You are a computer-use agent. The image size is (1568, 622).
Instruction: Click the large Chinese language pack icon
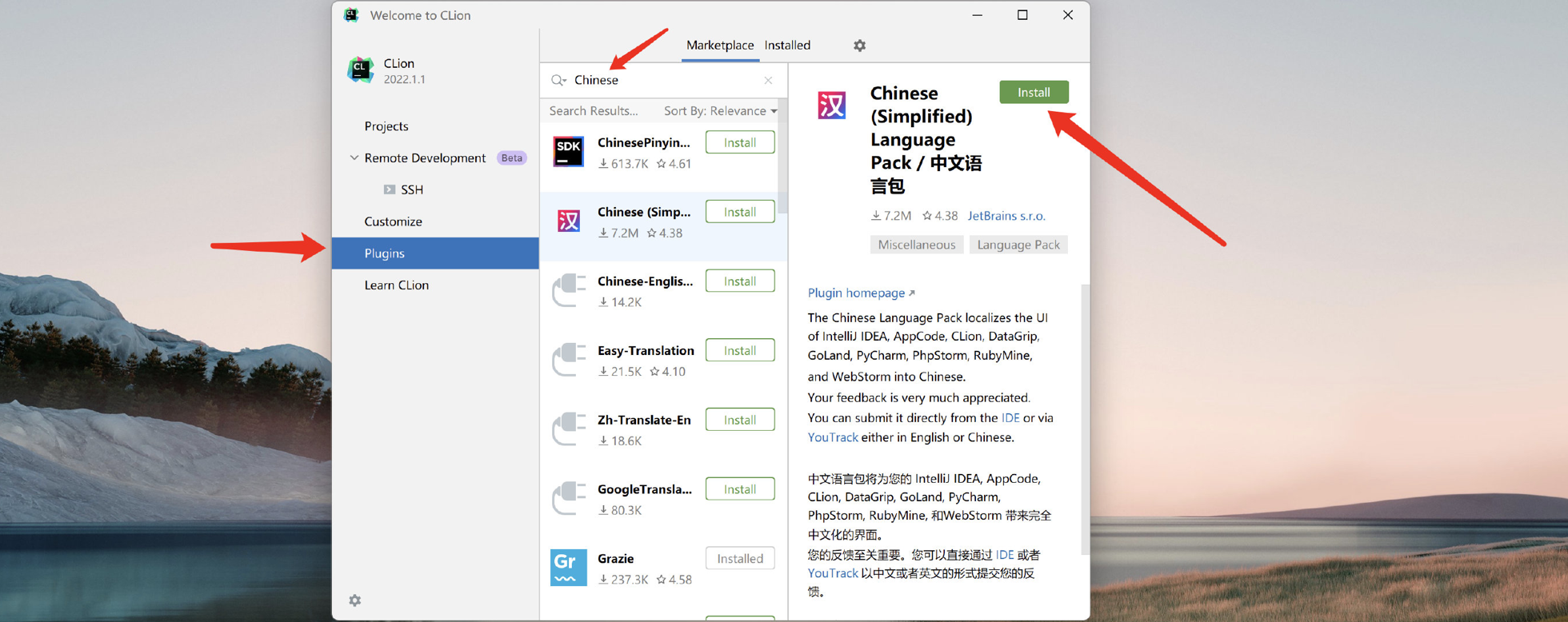(x=832, y=105)
